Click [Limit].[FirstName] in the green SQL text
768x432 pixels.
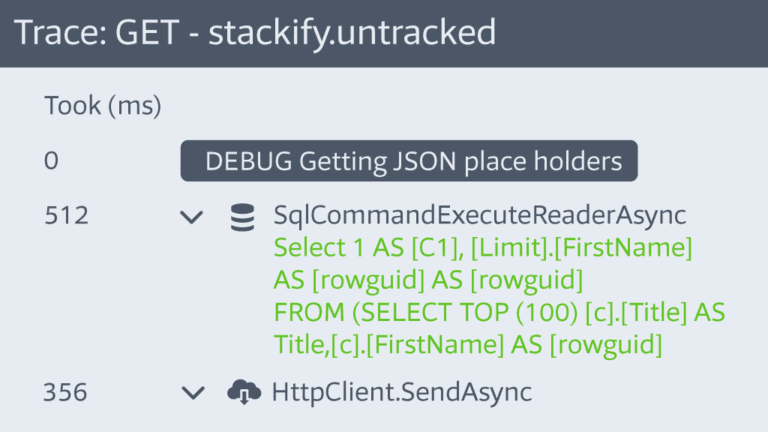(x=581, y=248)
